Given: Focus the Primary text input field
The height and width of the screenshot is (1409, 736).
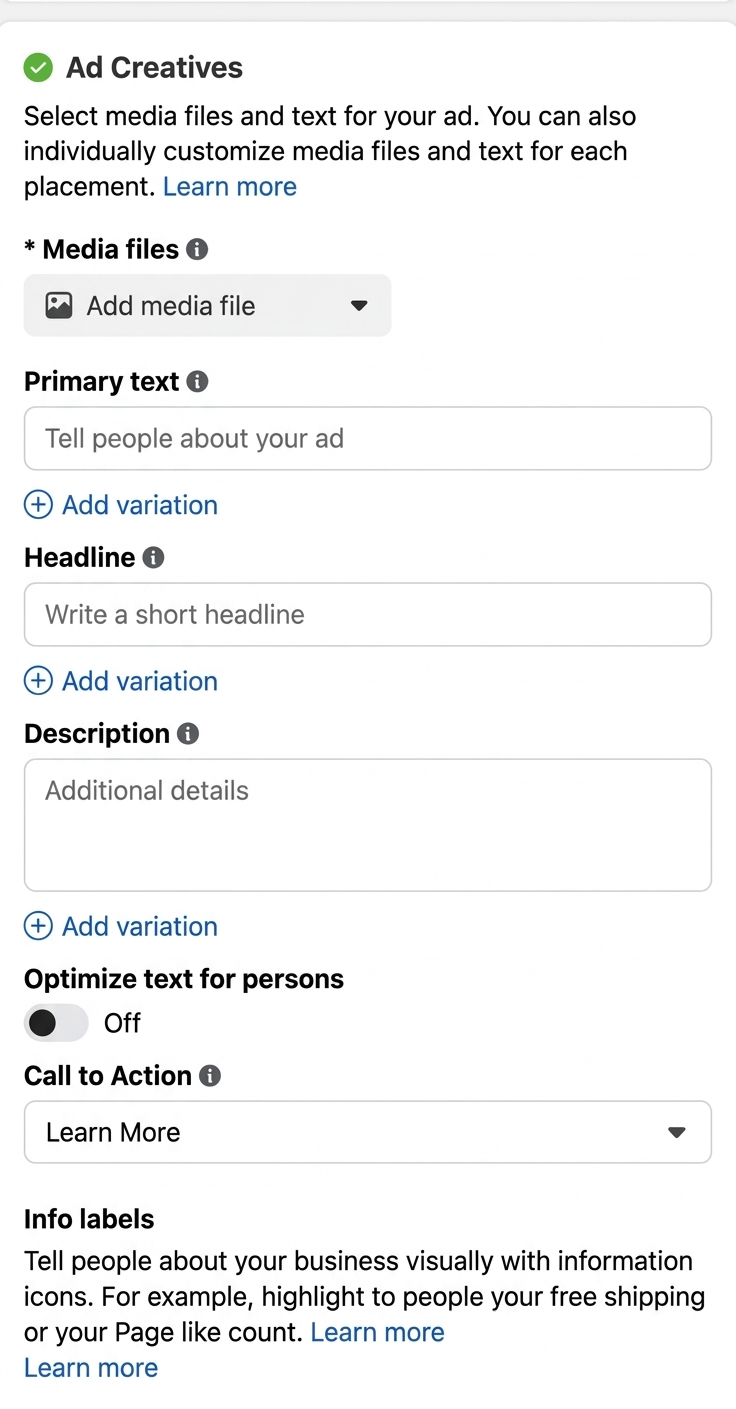Looking at the screenshot, I should tap(367, 438).
